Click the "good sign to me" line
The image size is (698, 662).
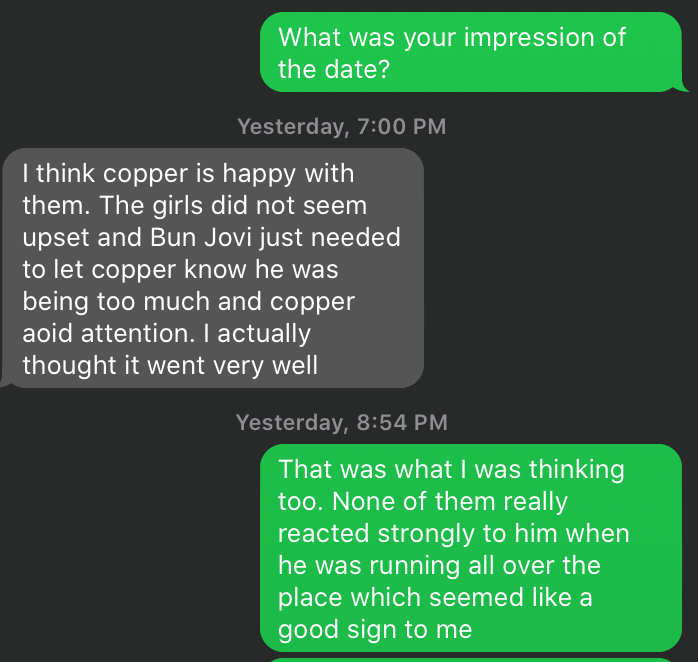374,630
